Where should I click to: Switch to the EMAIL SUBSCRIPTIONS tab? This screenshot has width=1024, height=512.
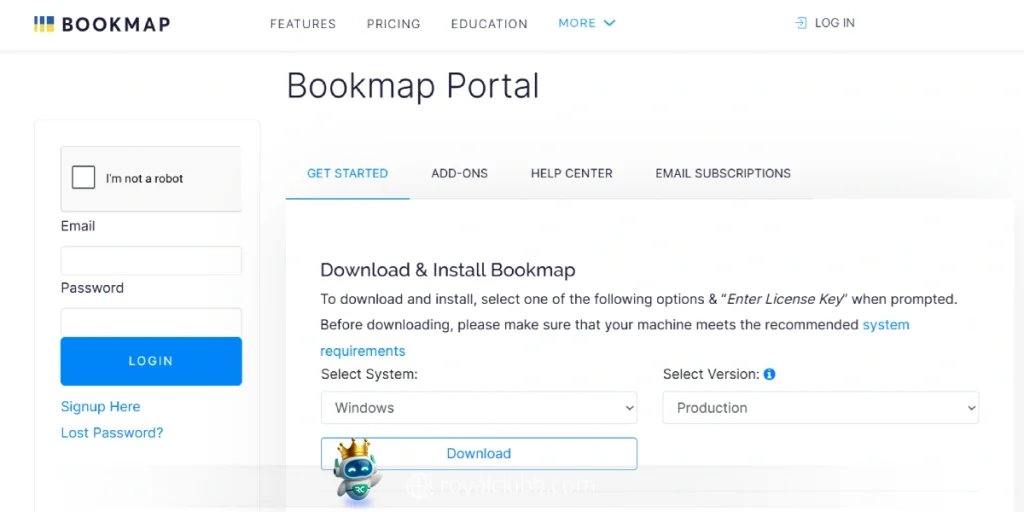(723, 174)
